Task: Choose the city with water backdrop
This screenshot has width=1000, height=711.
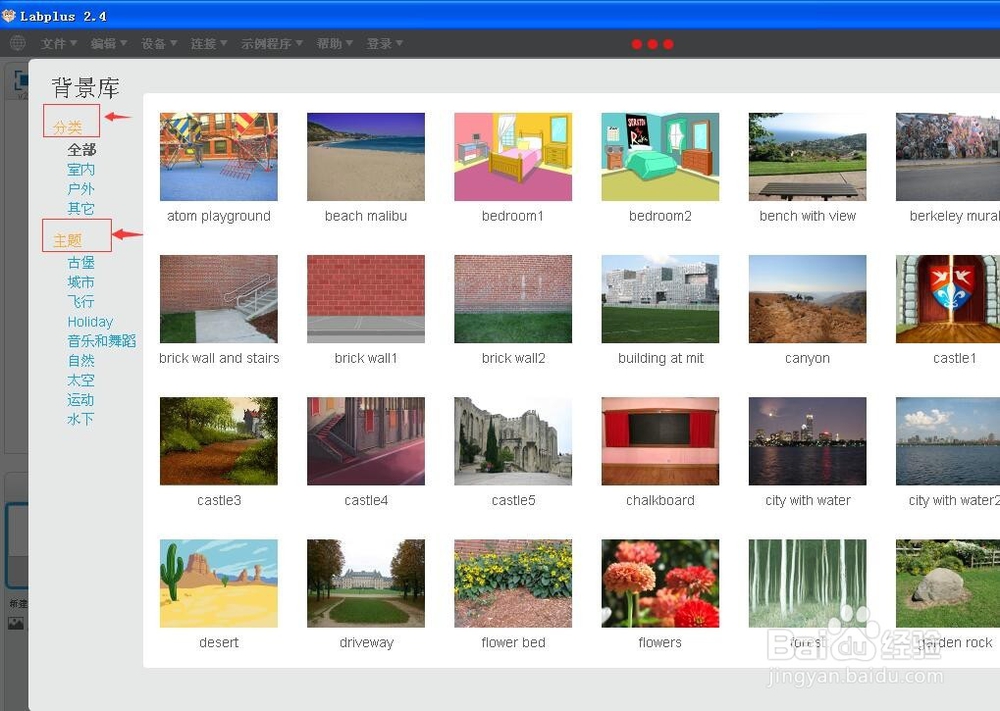Action: tap(807, 441)
